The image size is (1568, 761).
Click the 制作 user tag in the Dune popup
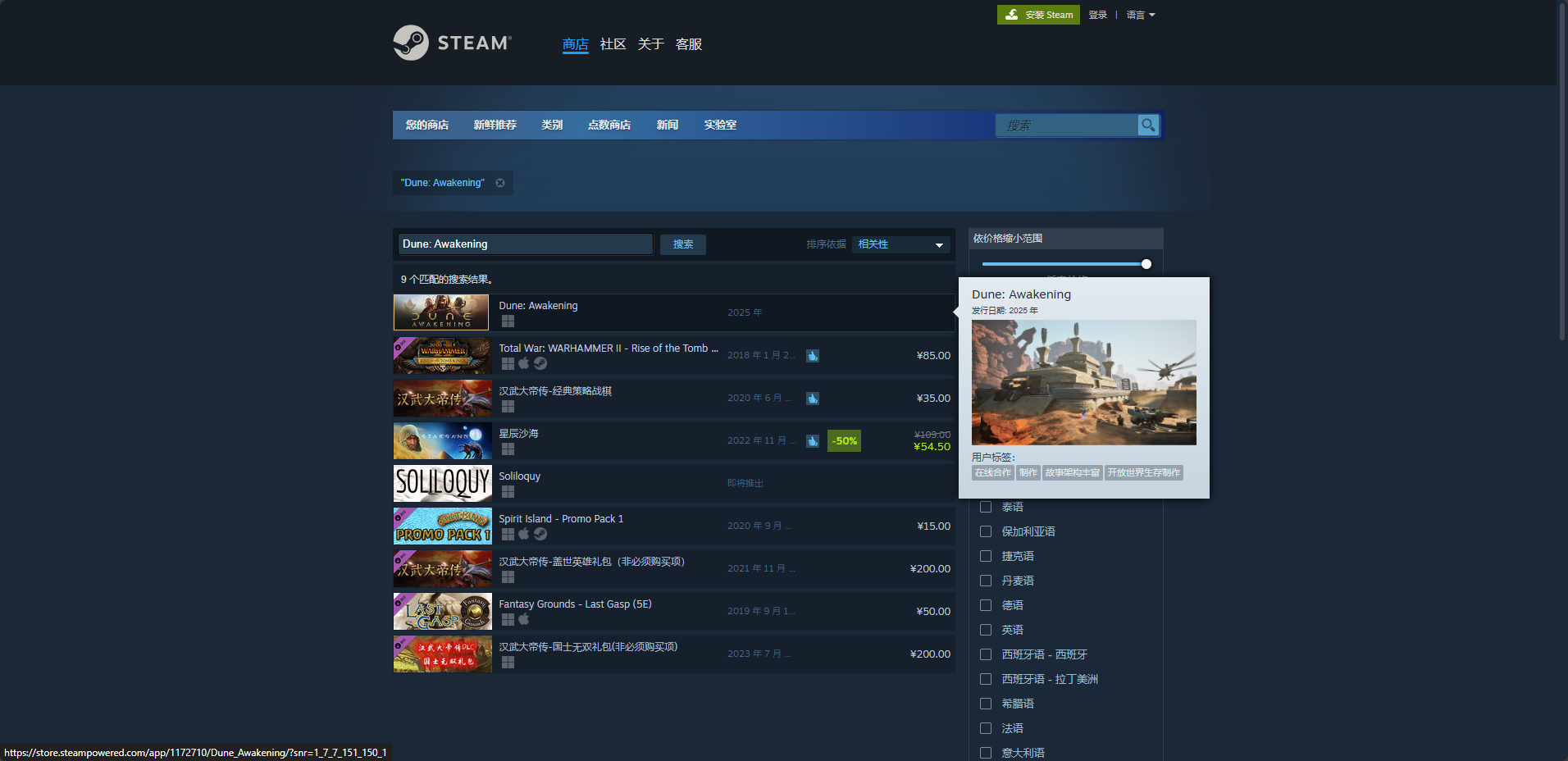pyautogui.click(x=1028, y=472)
